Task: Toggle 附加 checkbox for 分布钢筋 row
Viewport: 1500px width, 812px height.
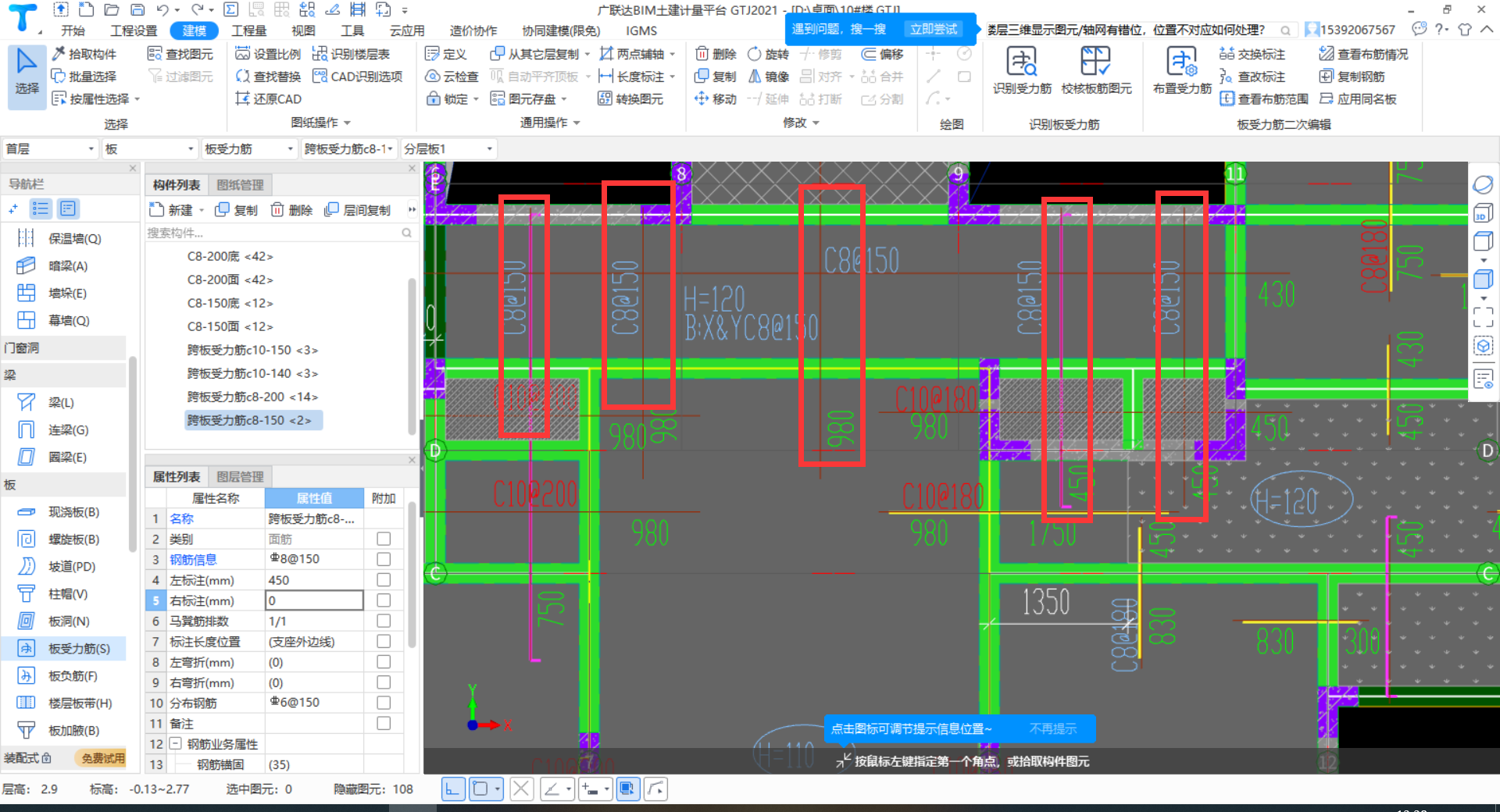Action: pyautogui.click(x=384, y=703)
